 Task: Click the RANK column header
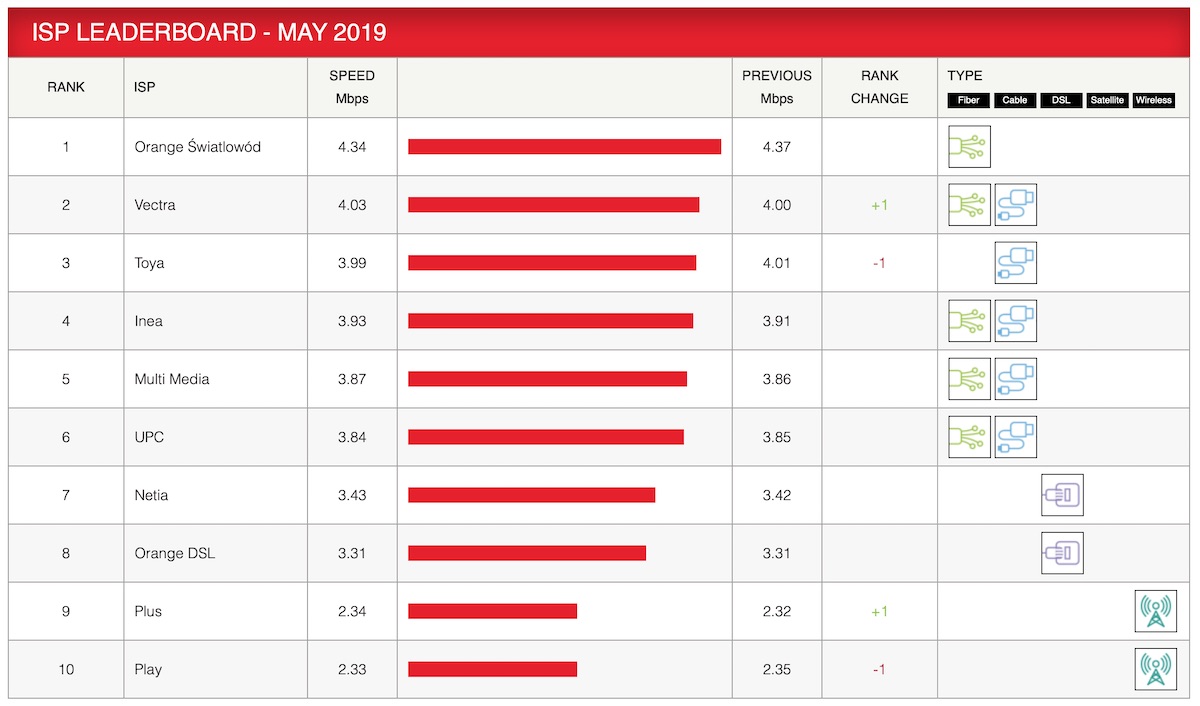pyautogui.click(x=66, y=87)
